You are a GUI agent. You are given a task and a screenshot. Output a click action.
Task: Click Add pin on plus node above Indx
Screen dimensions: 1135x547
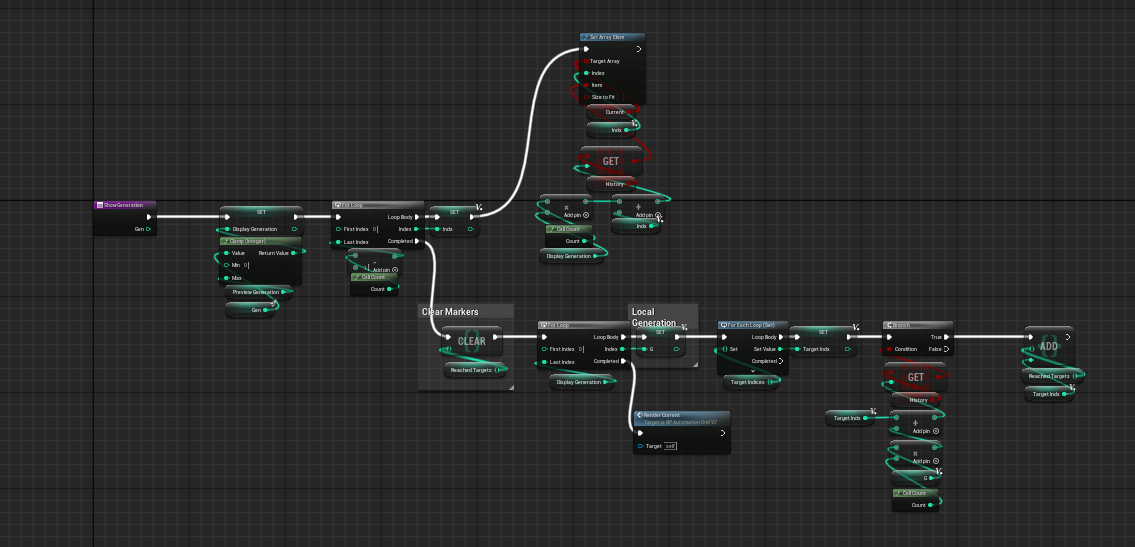pyautogui.click(x=649, y=215)
